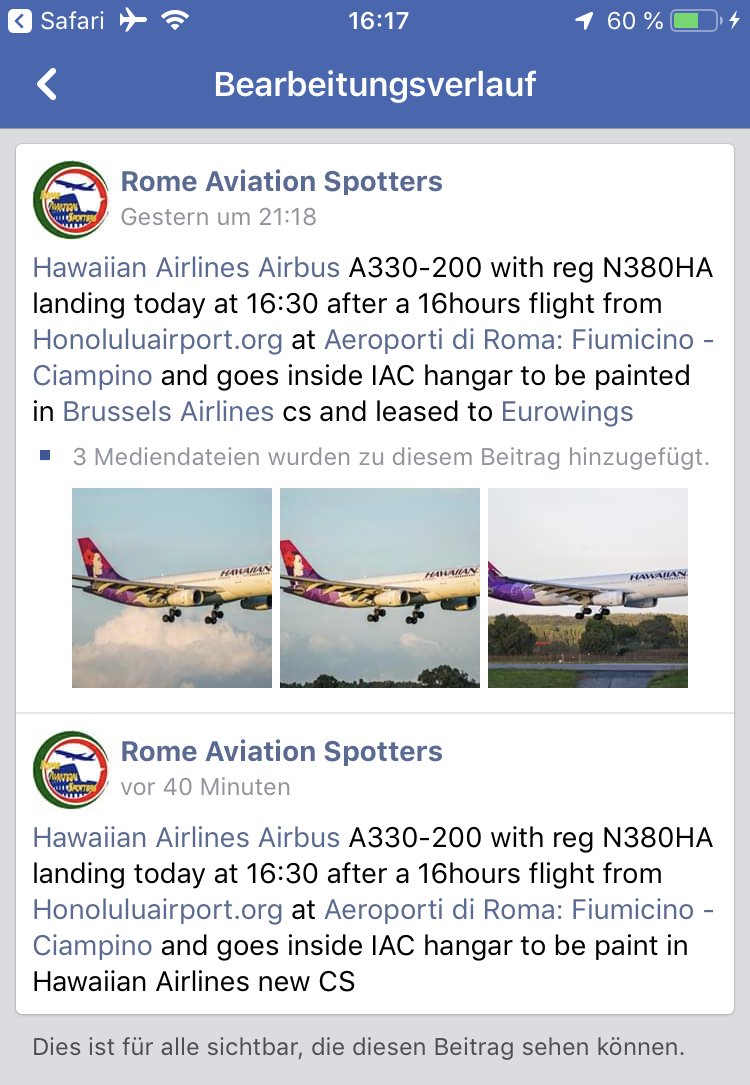The image size is (750, 1085).
Task: Open first Hawaiian plane photo thumbnail
Action: coord(172,588)
